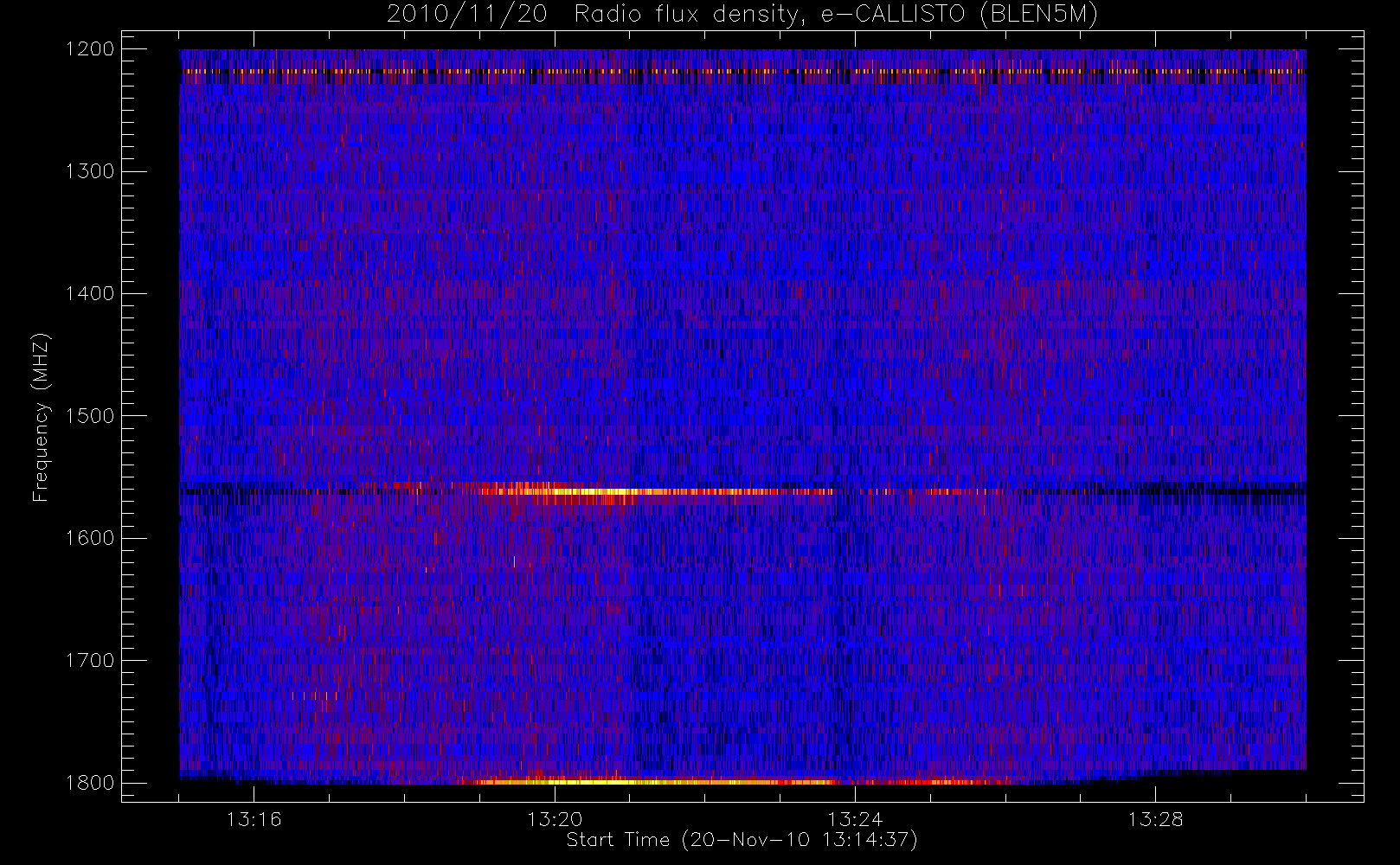Click the 13:28 time tick label
Viewport: 1400px width, 865px height.
pos(1155,819)
